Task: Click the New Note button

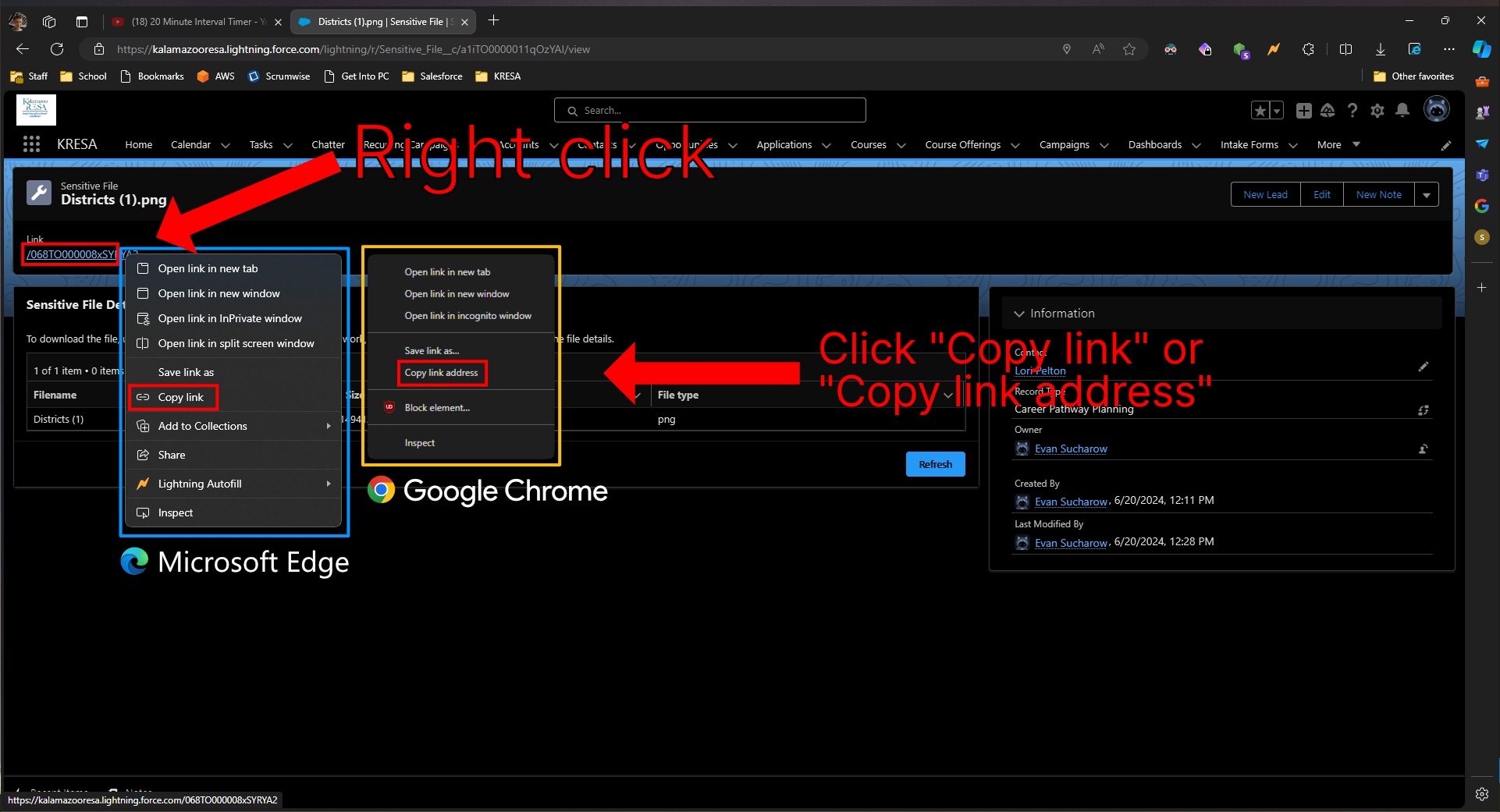Action: (x=1379, y=194)
